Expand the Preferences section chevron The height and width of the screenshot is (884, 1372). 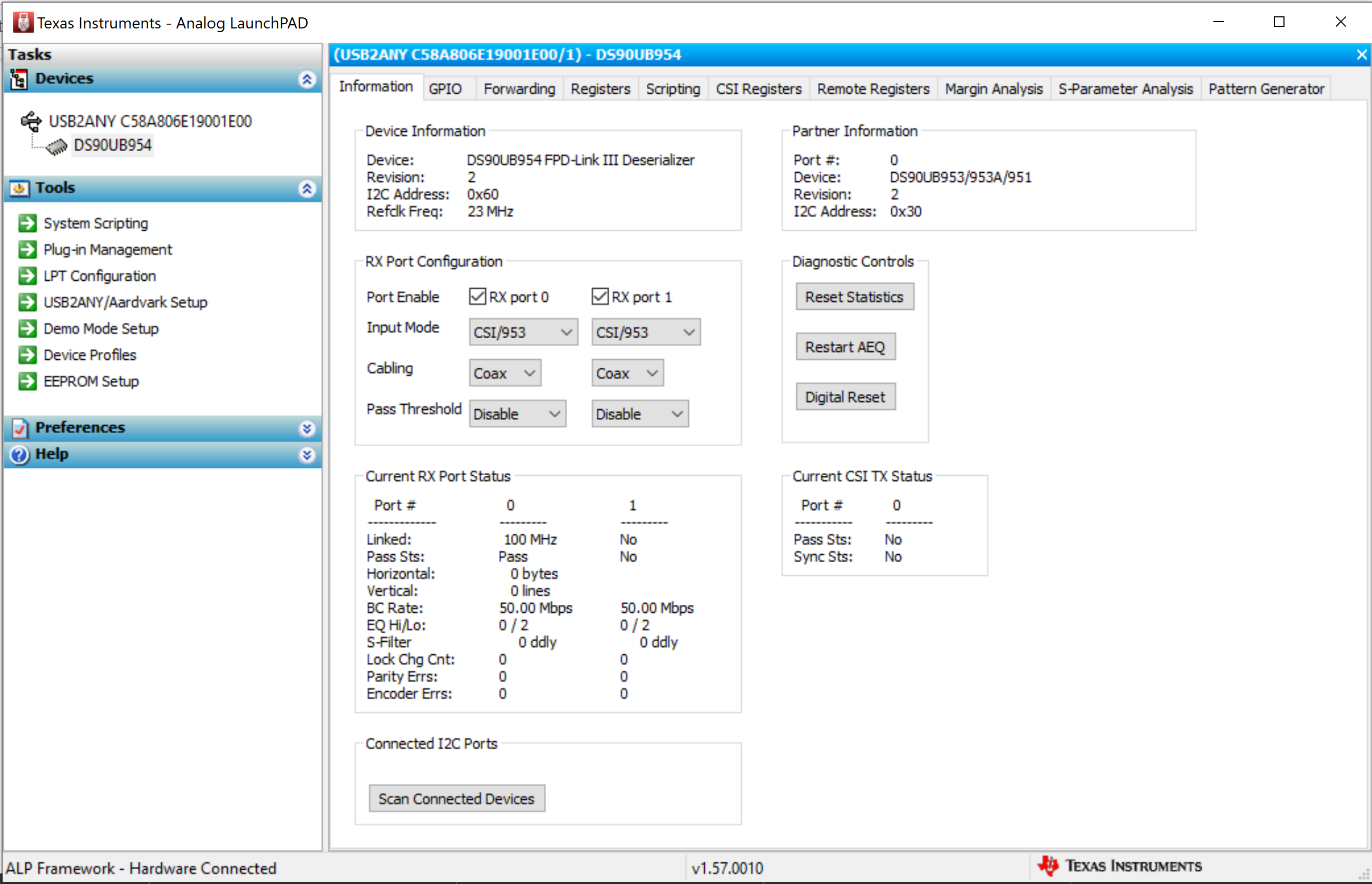click(x=307, y=428)
